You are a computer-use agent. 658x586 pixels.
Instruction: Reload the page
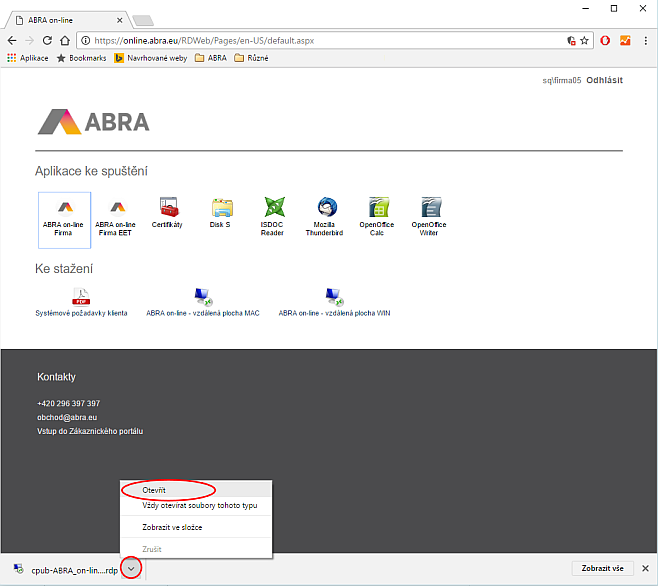[x=47, y=40]
